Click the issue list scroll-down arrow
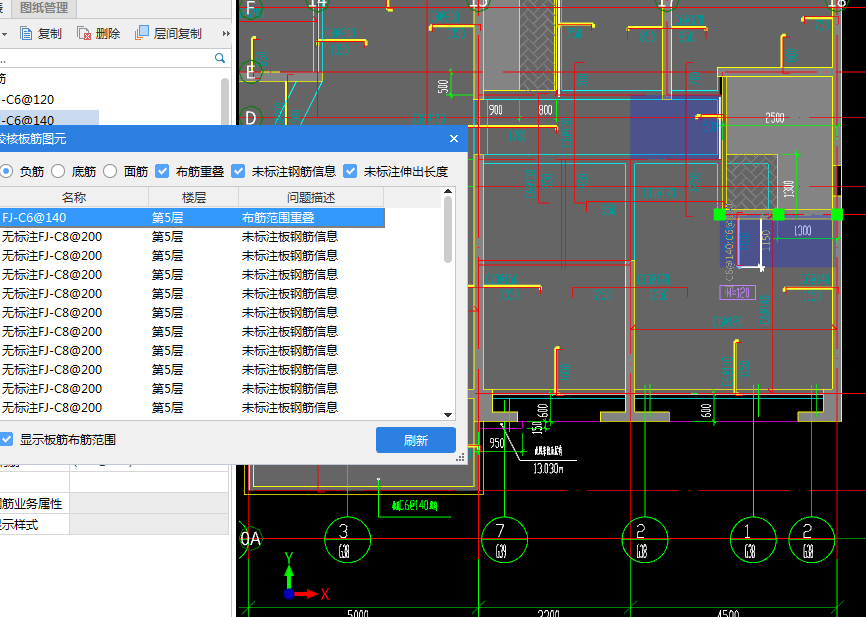 448,415
